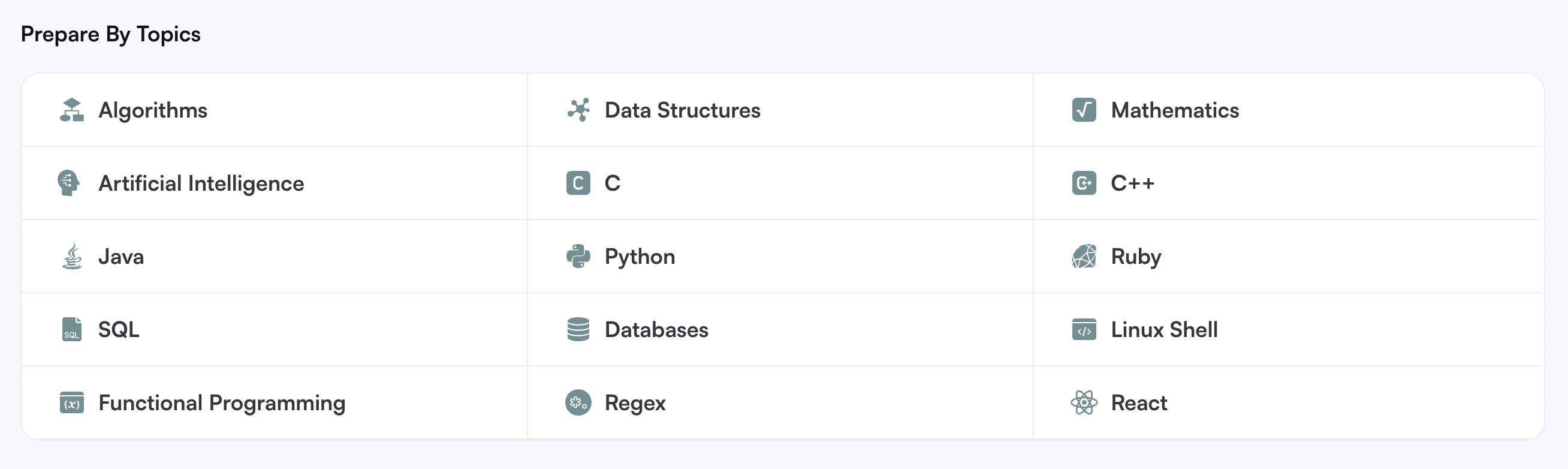The width and height of the screenshot is (1568, 469).
Task: Click the Python snake logo icon
Action: [578, 257]
